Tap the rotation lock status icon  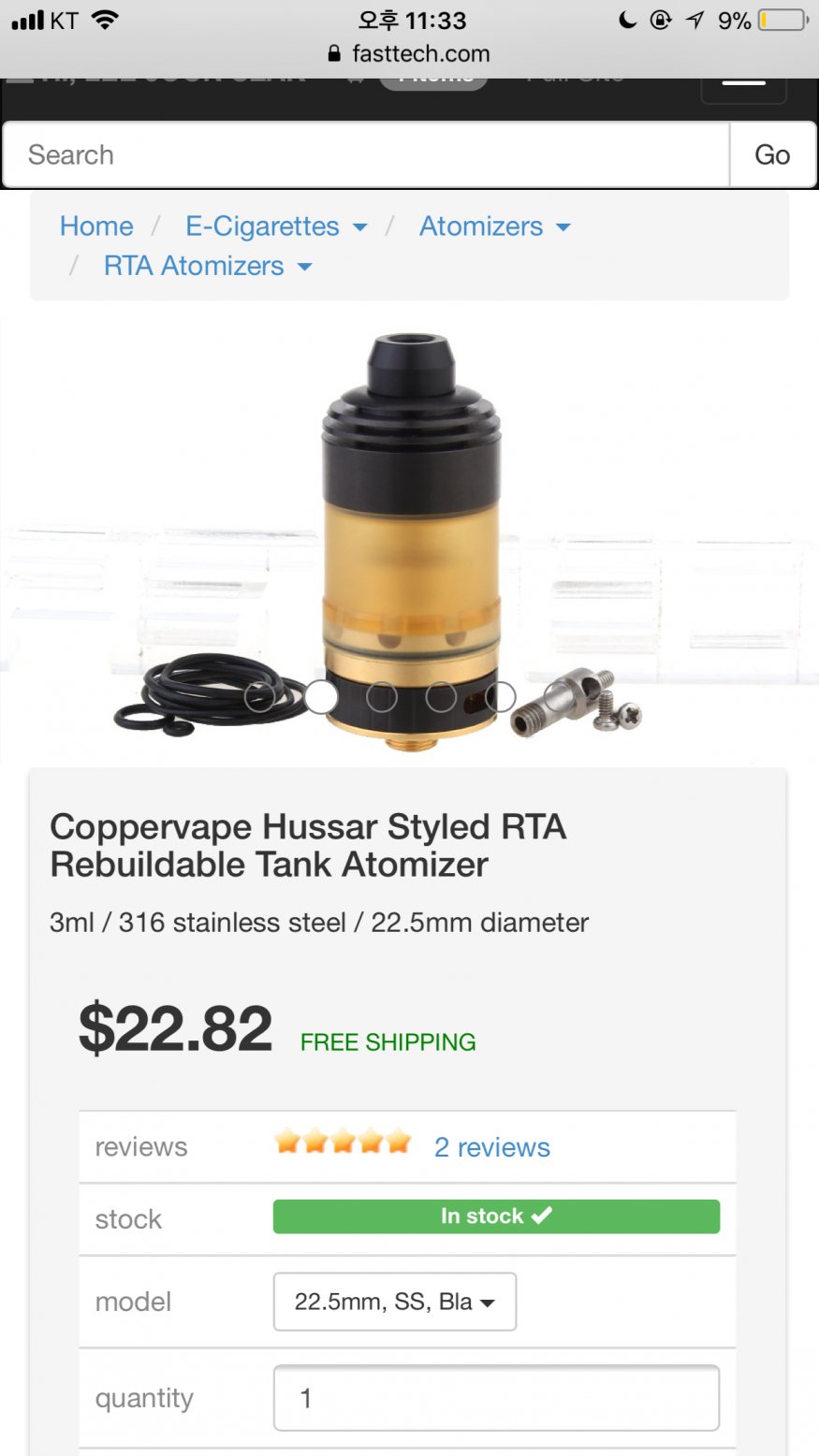[x=661, y=21]
